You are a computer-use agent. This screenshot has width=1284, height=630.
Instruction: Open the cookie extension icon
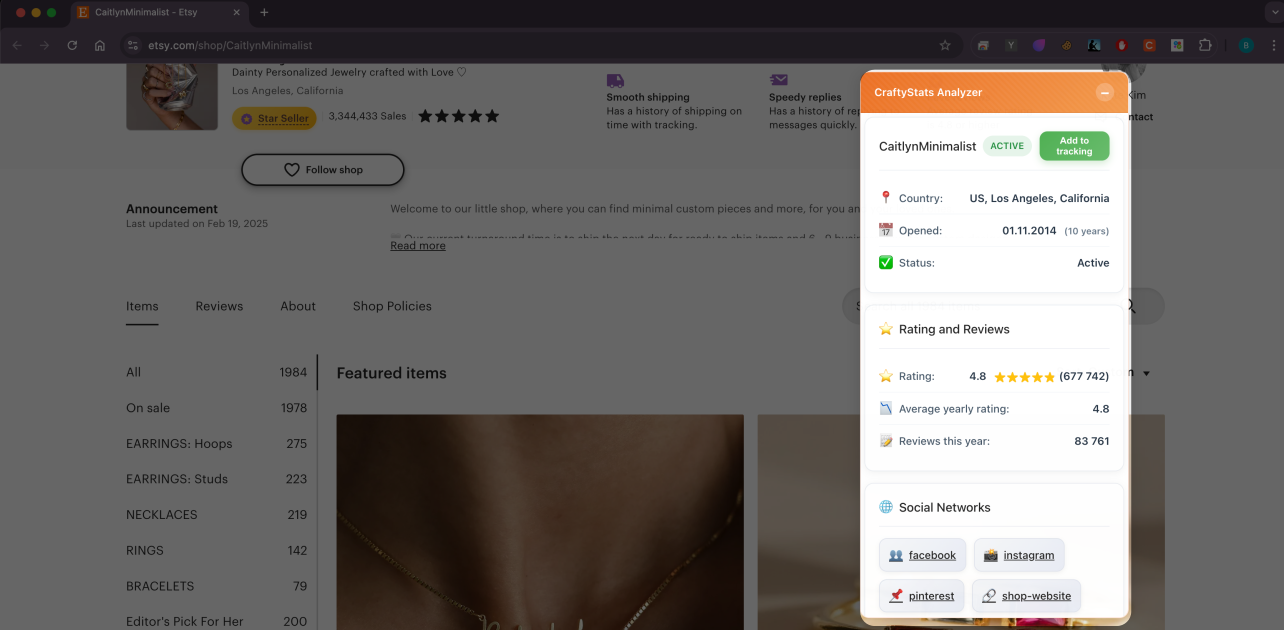click(x=1067, y=45)
